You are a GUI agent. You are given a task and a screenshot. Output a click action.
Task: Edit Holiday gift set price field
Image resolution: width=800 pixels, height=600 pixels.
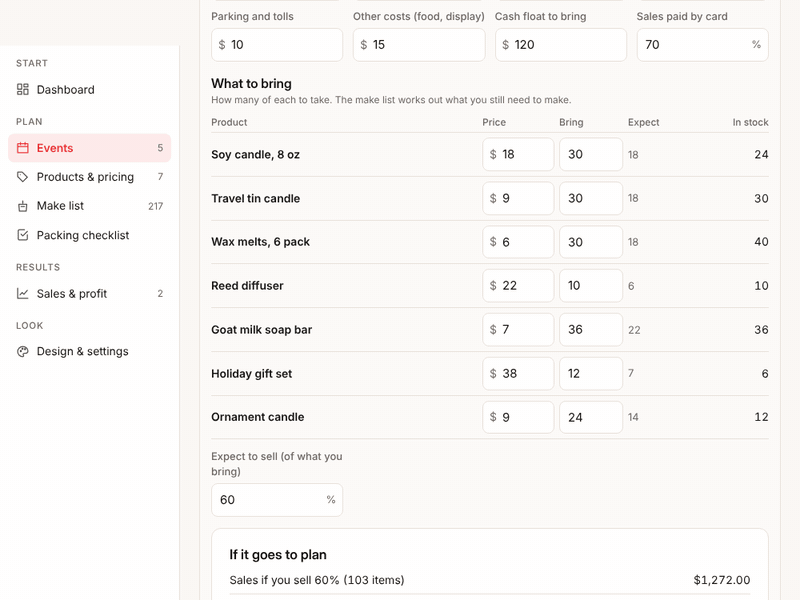click(518, 373)
